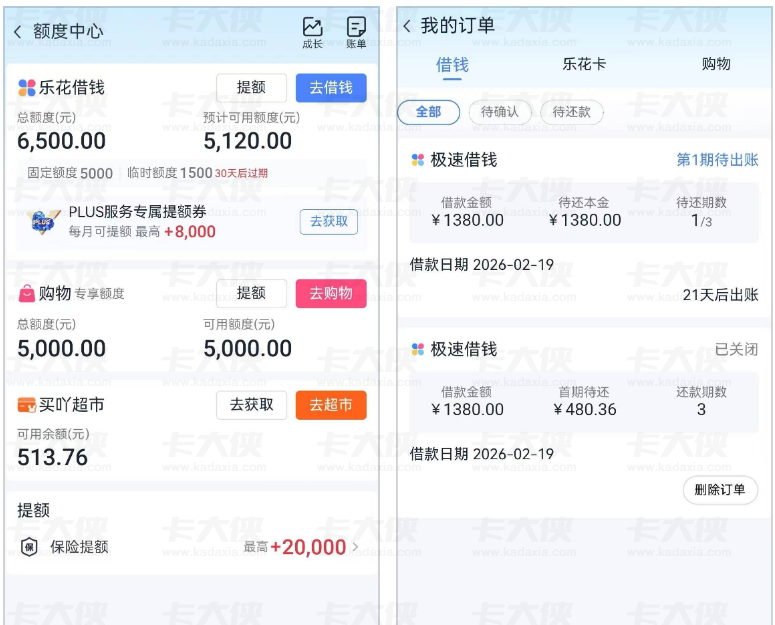Viewport: 775px width, 625px height.
Task: Tap 提额 button next to 乐花借钱
Action: (x=251, y=88)
